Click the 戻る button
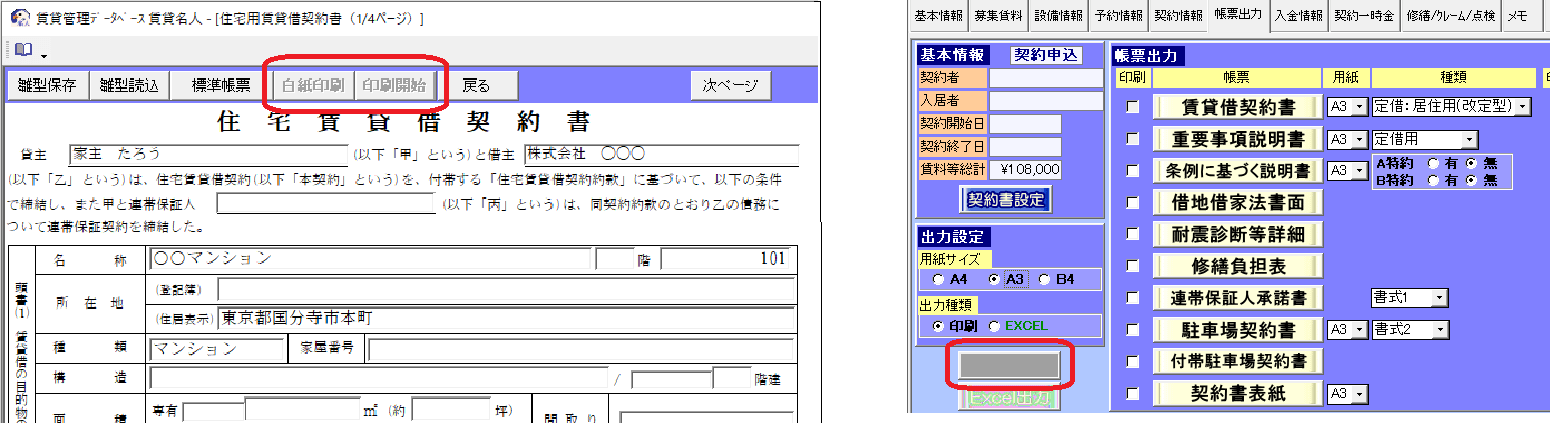This screenshot has width=1551, height=423. [475, 85]
